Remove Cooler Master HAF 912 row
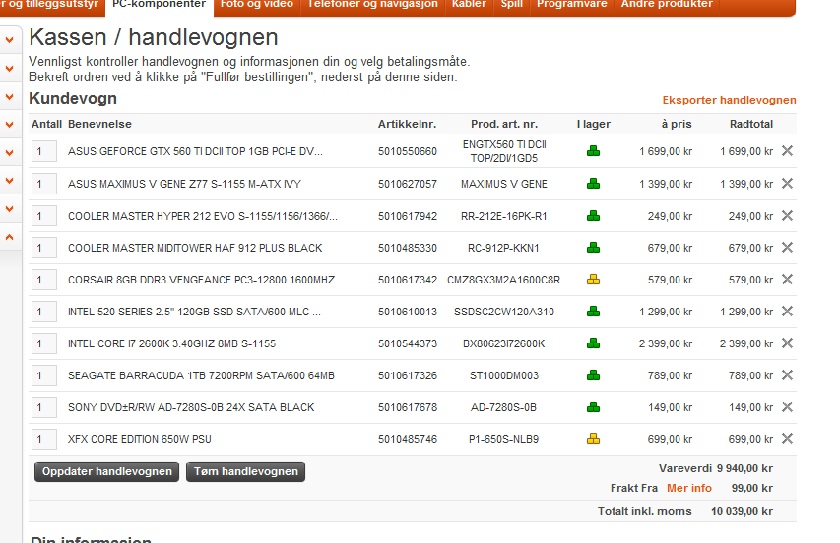Image resolution: width=840 pixels, height=543 pixels. [787, 247]
